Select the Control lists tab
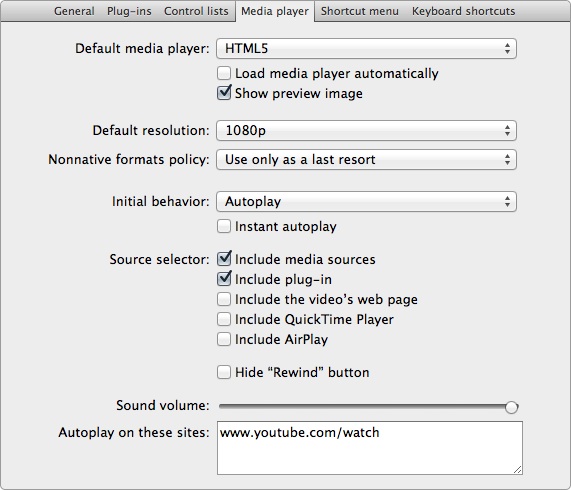 coord(196,11)
